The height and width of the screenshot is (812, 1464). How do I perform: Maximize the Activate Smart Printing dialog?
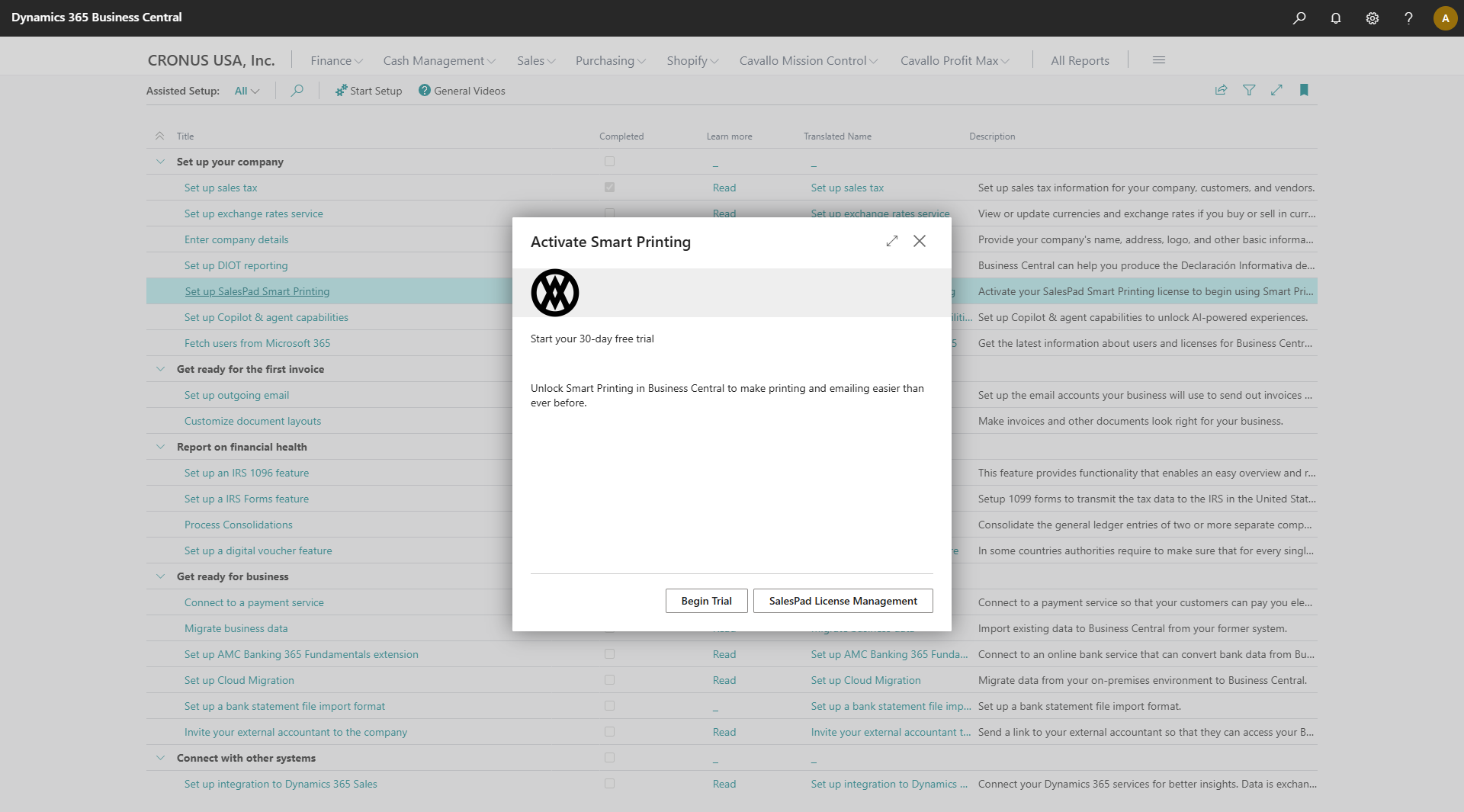tap(892, 241)
